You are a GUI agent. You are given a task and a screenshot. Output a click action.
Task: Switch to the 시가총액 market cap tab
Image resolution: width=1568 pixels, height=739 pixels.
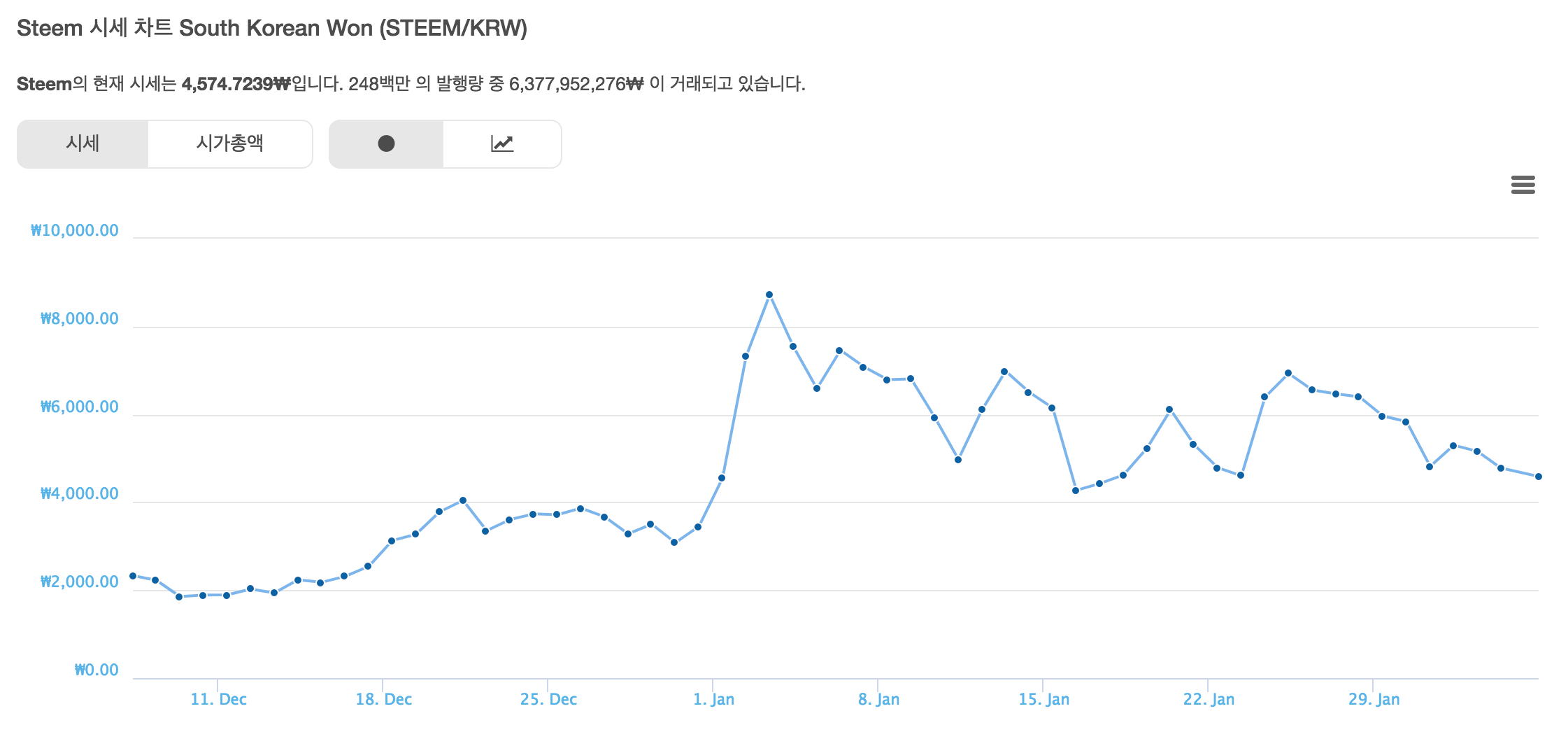230,143
